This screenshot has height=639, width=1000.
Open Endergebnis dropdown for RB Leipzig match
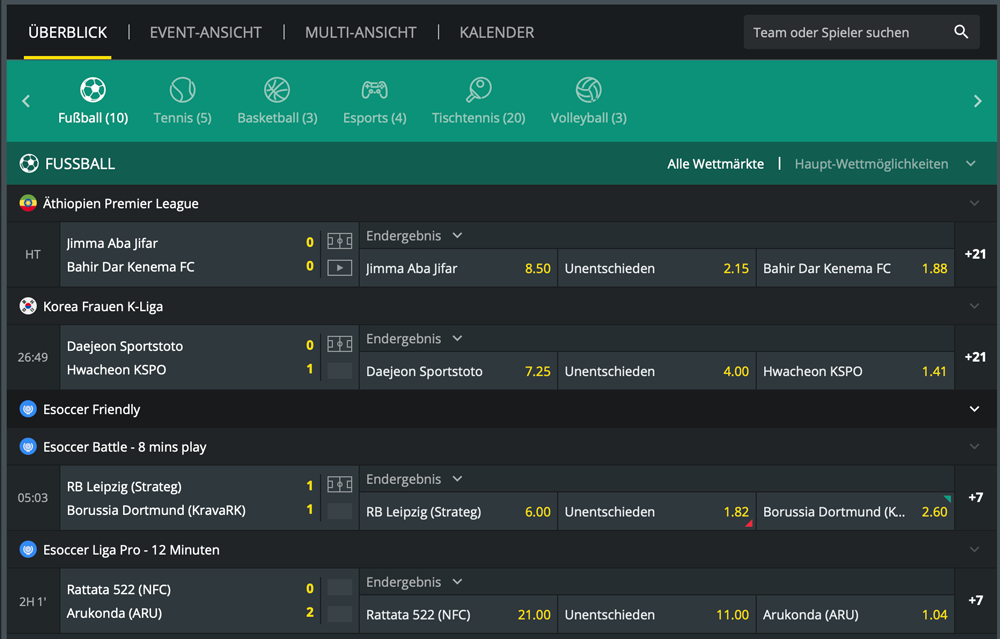pos(414,479)
